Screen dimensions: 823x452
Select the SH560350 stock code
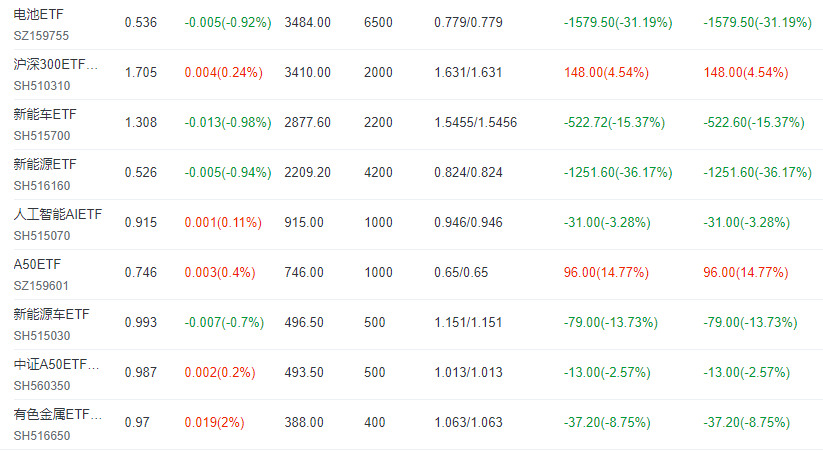click(x=41, y=385)
